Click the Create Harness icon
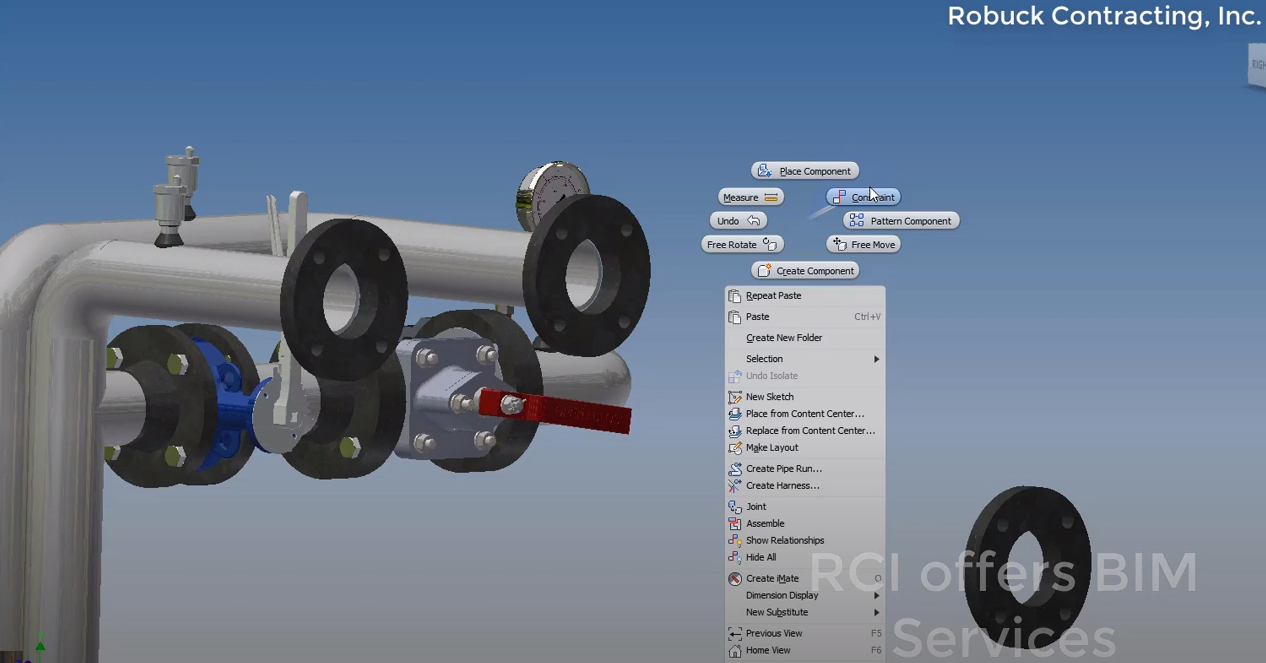Image resolution: width=1266 pixels, height=663 pixels. click(735, 486)
